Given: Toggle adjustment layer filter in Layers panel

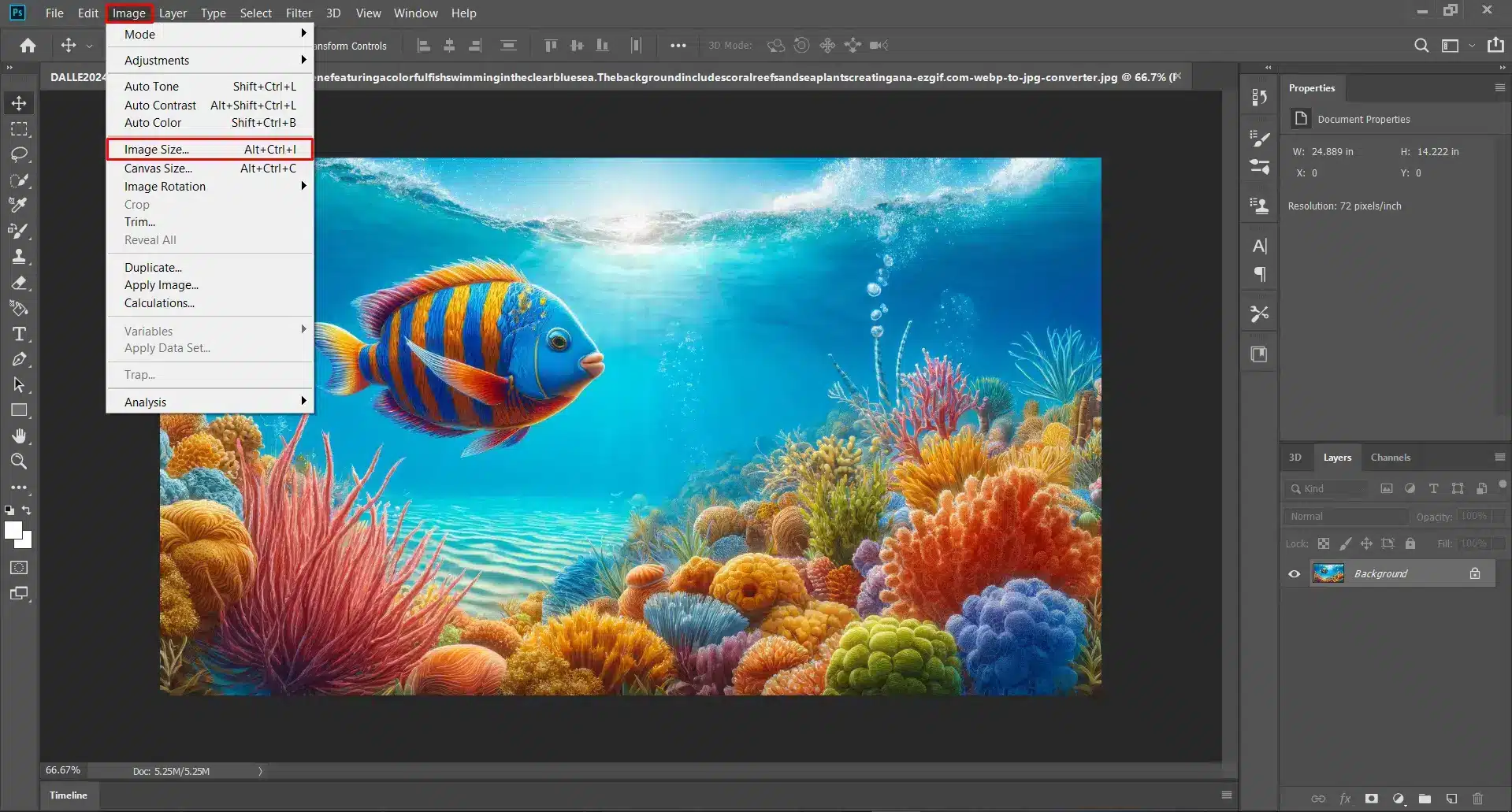Looking at the screenshot, I should (x=1410, y=488).
